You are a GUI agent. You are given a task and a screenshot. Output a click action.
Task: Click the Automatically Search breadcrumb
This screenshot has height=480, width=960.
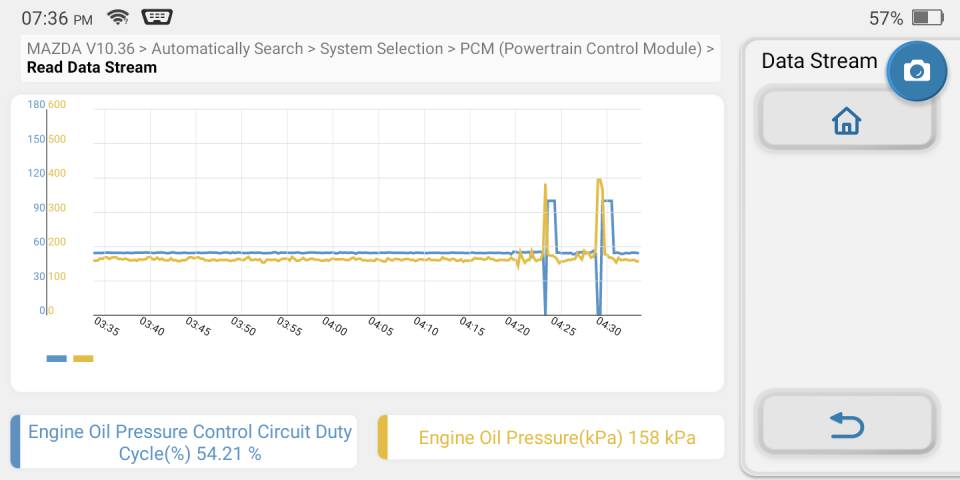(227, 48)
